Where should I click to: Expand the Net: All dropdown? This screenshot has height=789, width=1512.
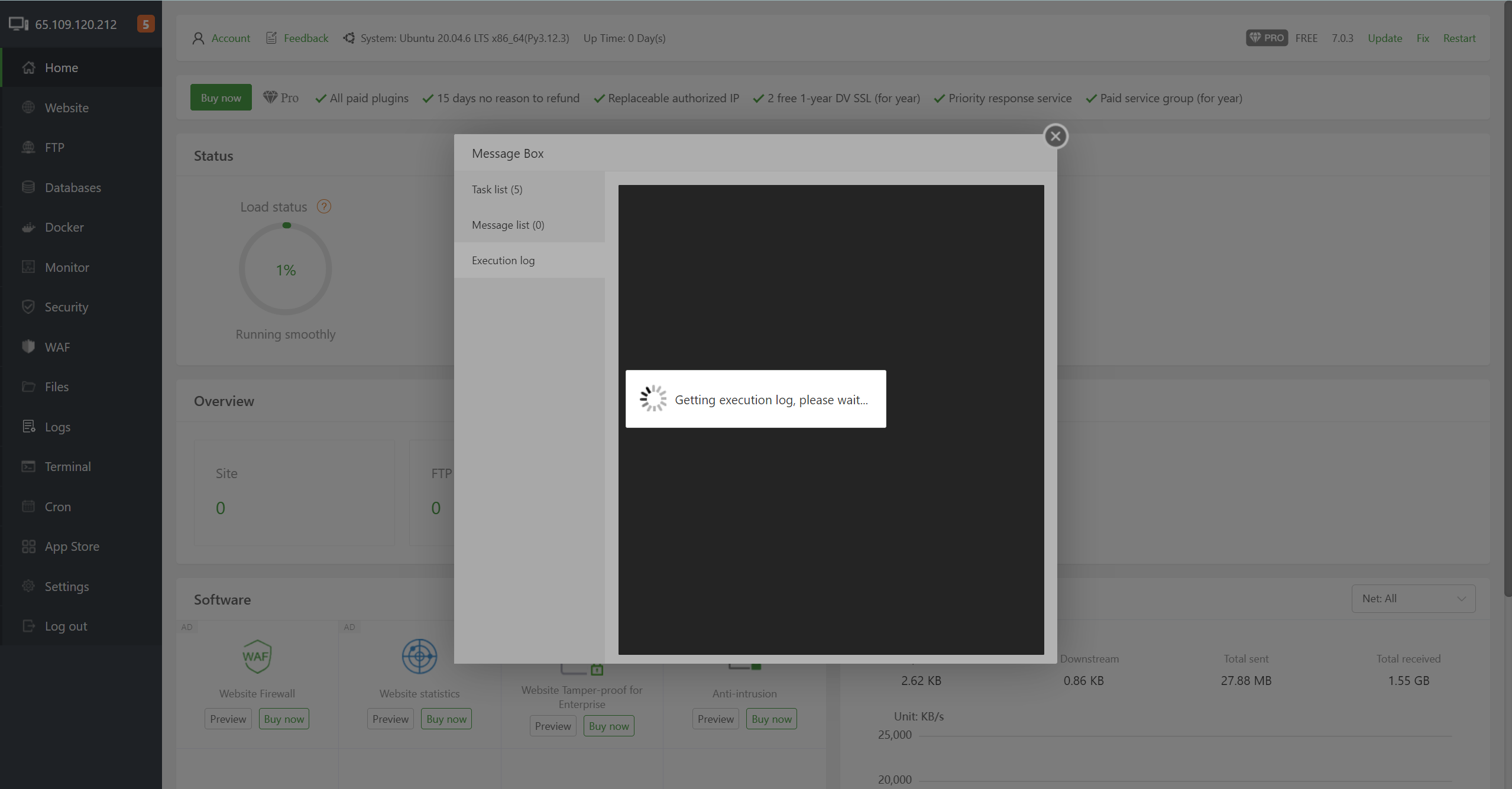point(1413,599)
